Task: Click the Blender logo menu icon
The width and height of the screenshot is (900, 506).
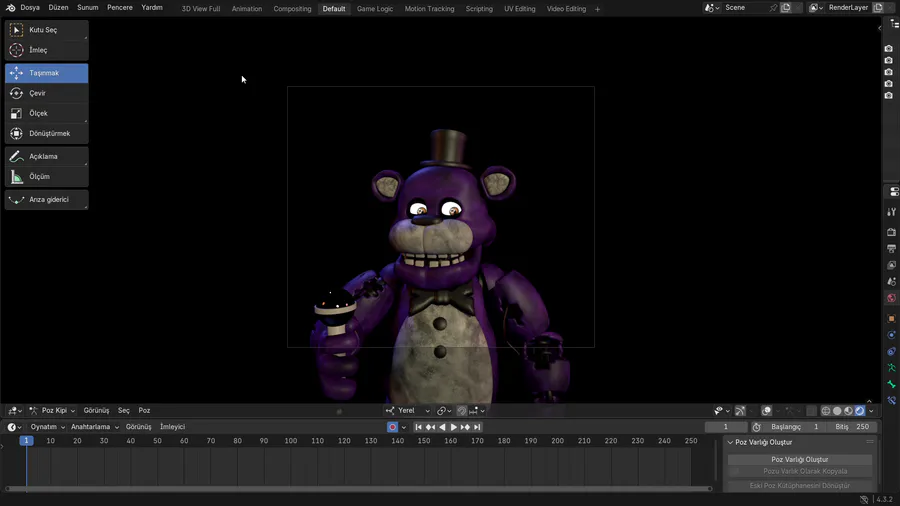Action: pyautogui.click(x=10, y=7)
